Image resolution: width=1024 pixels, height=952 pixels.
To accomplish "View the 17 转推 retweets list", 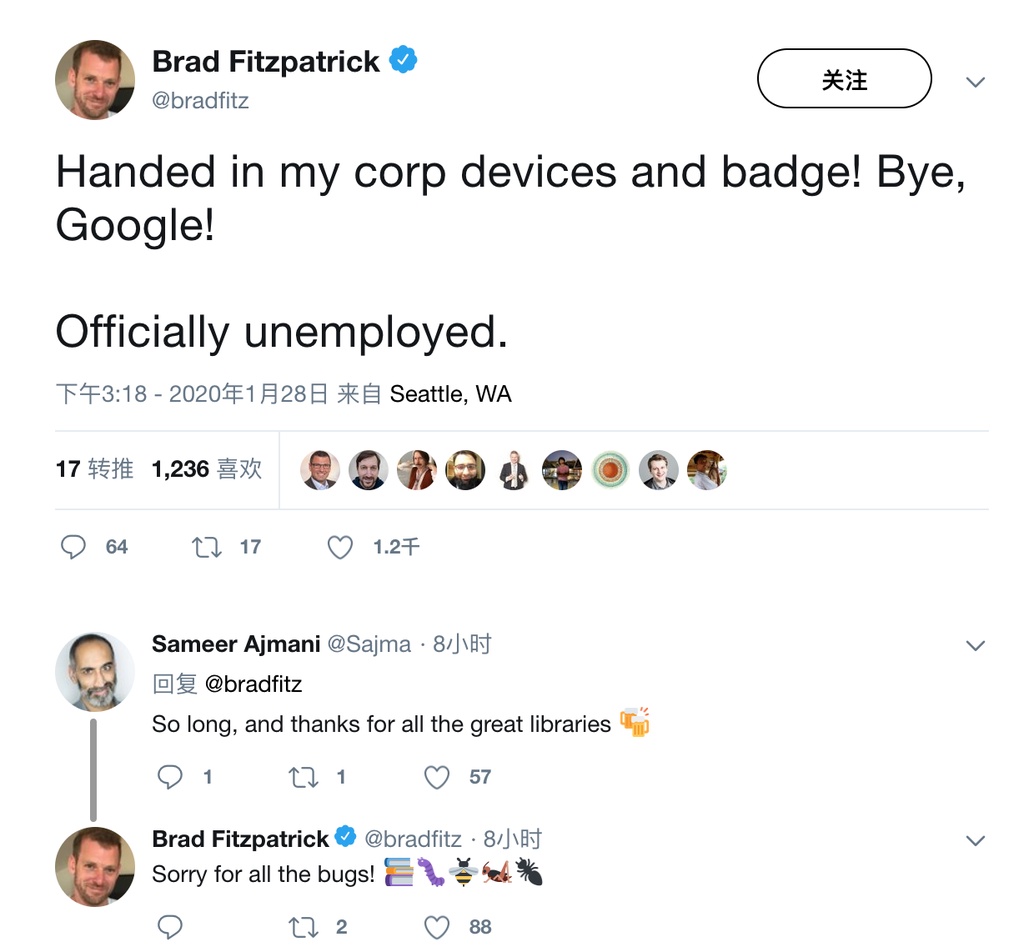I will 94,469.
